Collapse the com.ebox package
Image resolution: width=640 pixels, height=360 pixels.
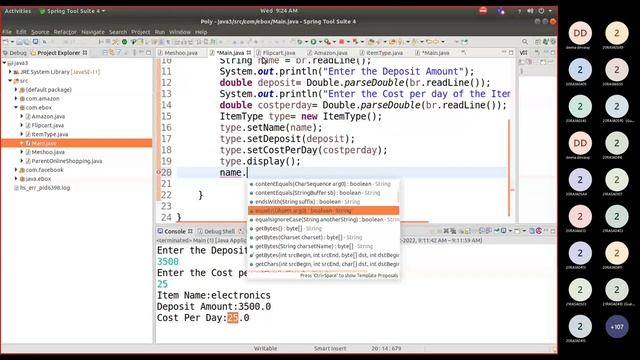click(x=16, y=107)
